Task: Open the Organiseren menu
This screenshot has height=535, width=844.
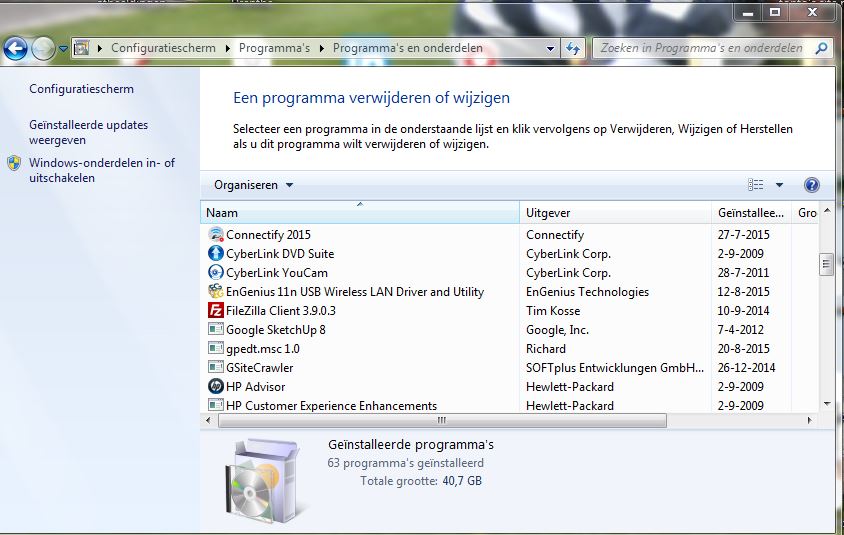Action: (x=253, y=185)
